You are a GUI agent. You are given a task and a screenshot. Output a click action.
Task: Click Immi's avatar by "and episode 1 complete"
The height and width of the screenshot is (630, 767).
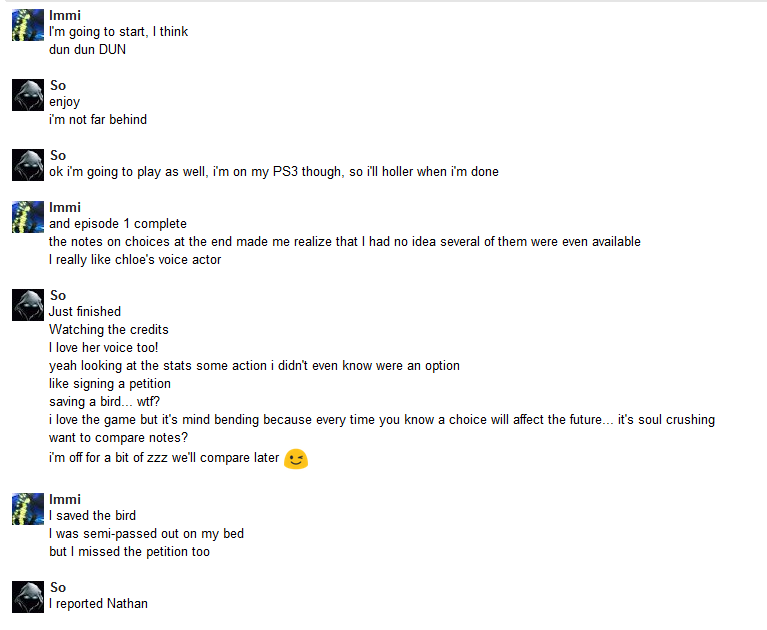pyautogui.click(x=28, y=217)
